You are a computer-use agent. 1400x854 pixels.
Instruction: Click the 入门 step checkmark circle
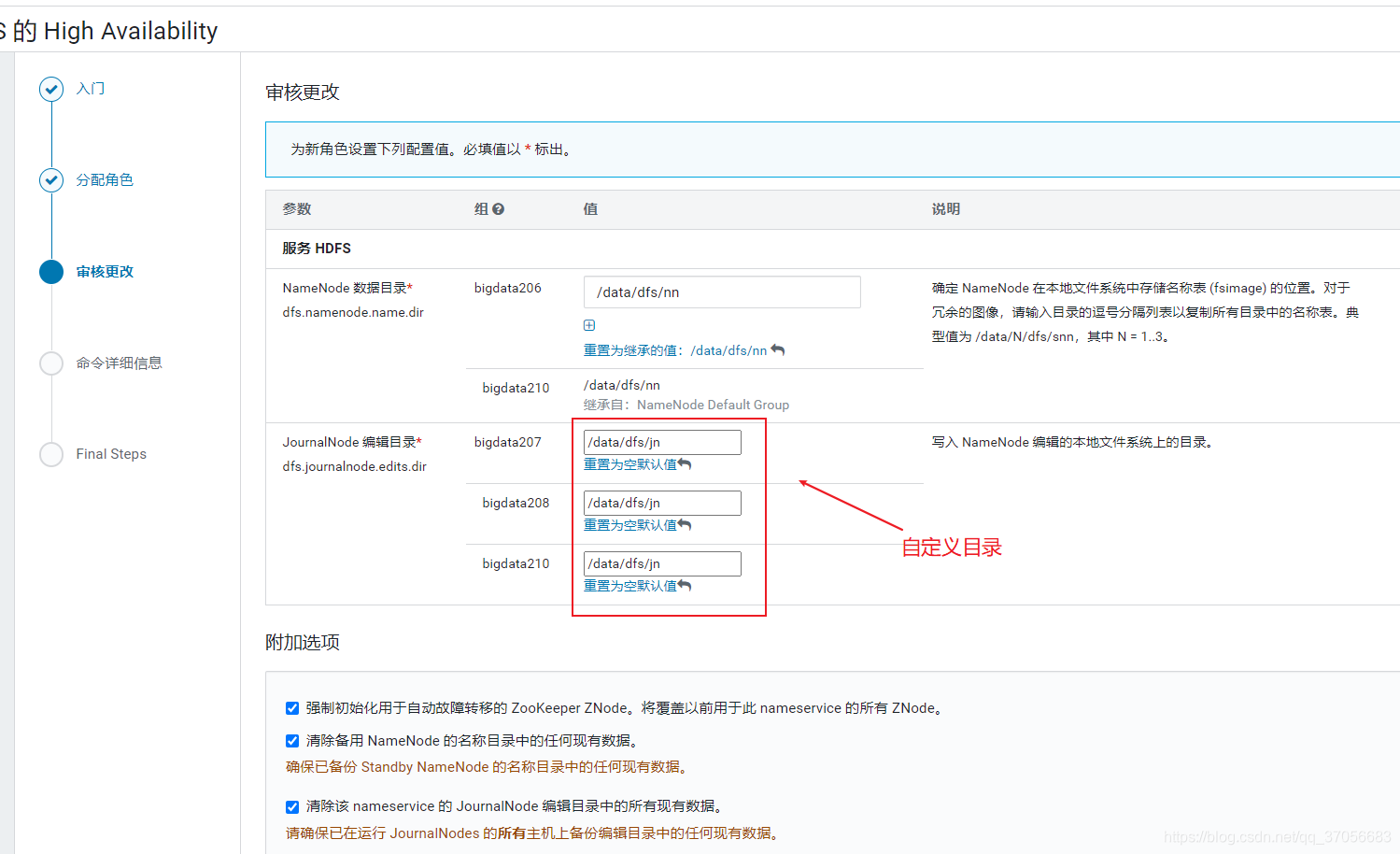pyautogui.click(x=51, y=89)
